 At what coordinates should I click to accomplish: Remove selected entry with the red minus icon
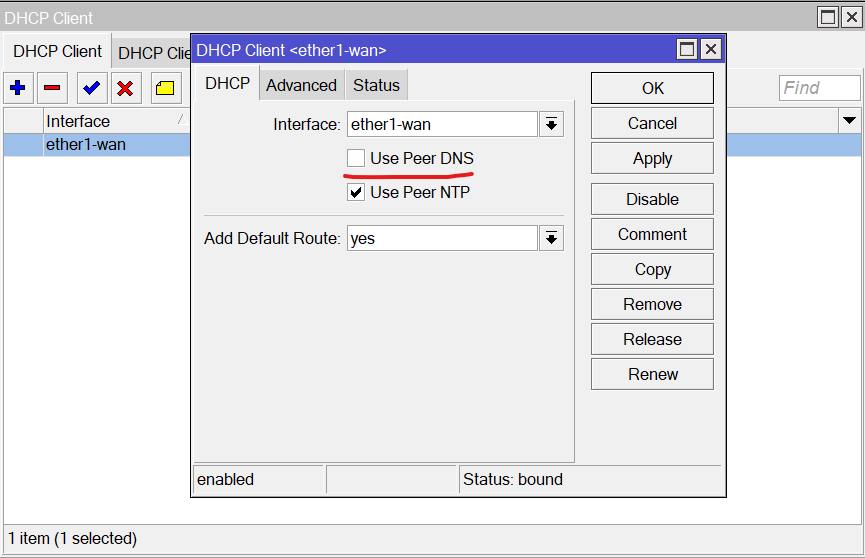52,88
